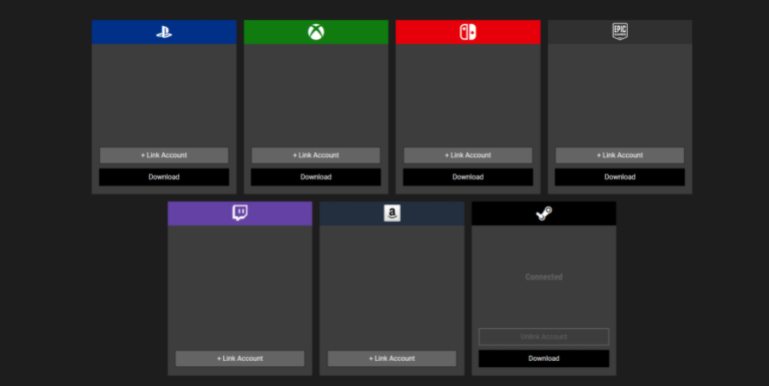Click the Twitch logo icon
The image size is (769, 386).
(x=240, y=213)
